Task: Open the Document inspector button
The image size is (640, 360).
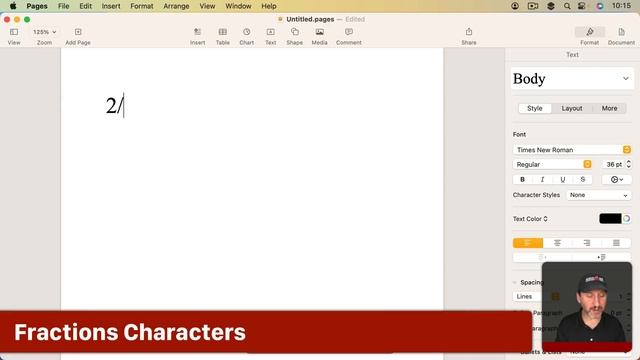Action: [621, 32]
